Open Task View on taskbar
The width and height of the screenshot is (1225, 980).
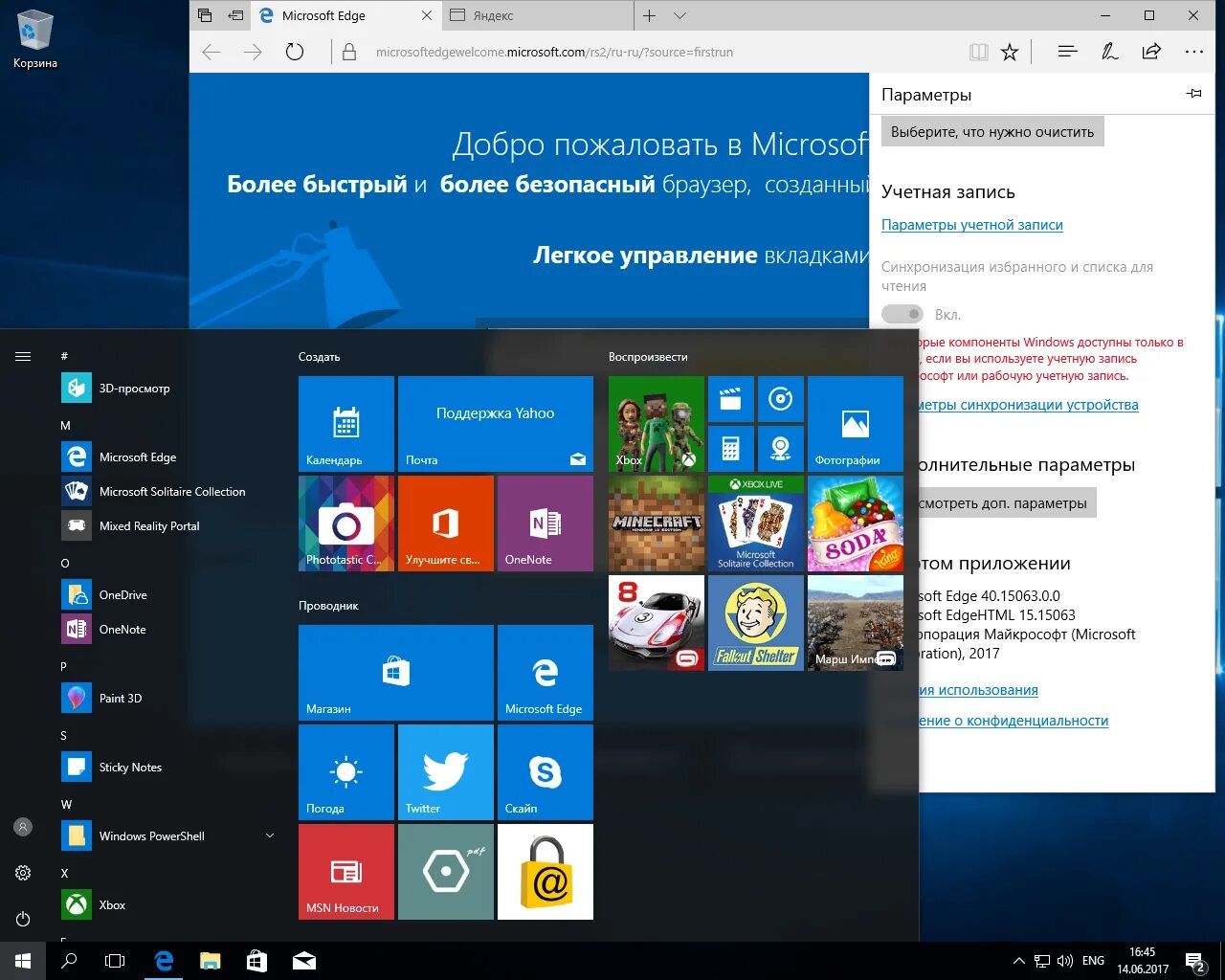point(115,961)
